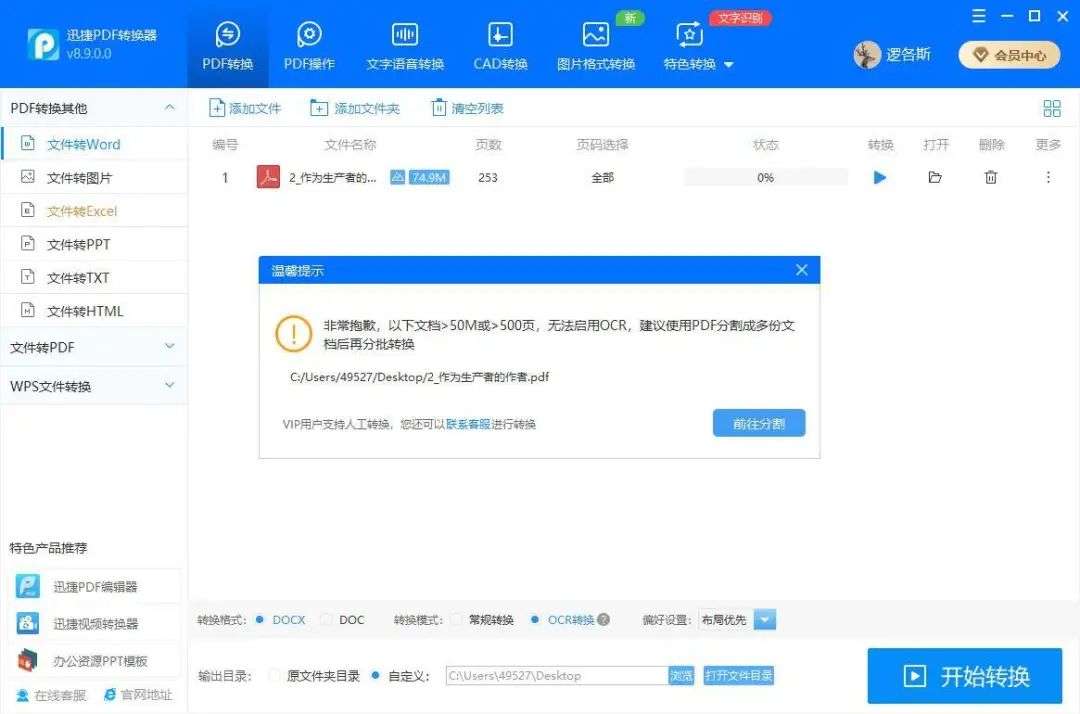Click the 全部 page selection cell
Viewport: 1080px width, 714px height.
603,178
